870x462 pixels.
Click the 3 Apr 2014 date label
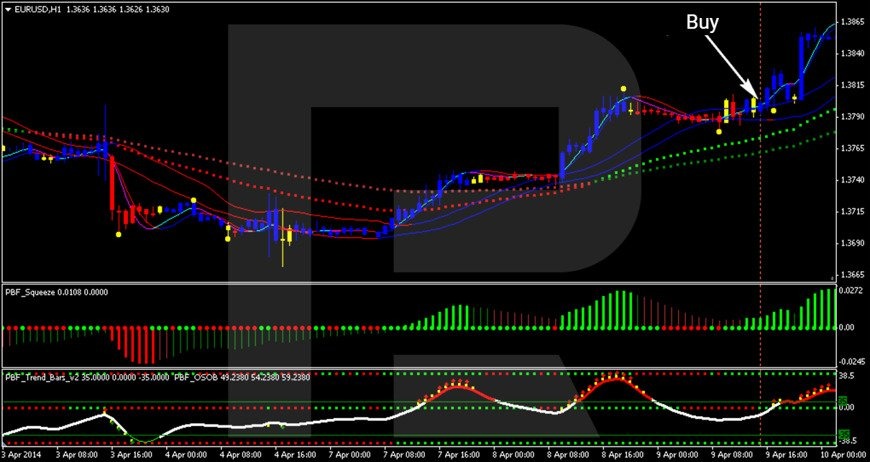(x=21, y=454)
